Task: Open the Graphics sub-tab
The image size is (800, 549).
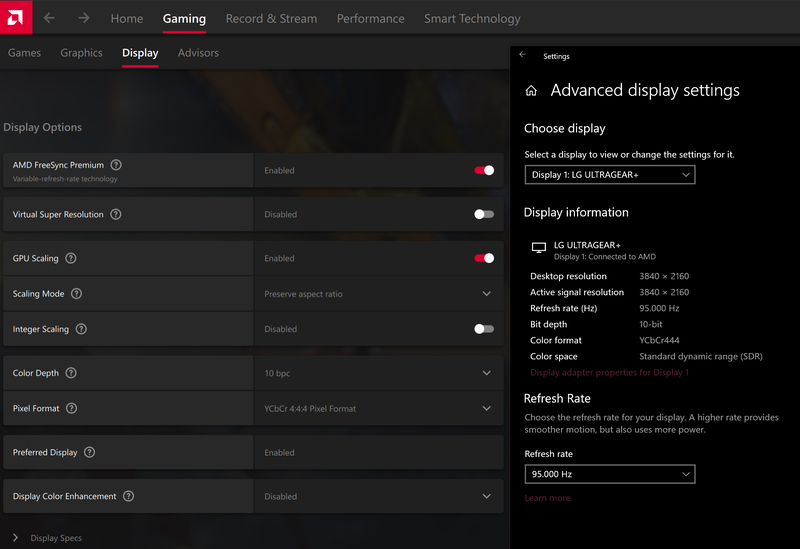Action: pyautogui.click(x=81, y=53)
